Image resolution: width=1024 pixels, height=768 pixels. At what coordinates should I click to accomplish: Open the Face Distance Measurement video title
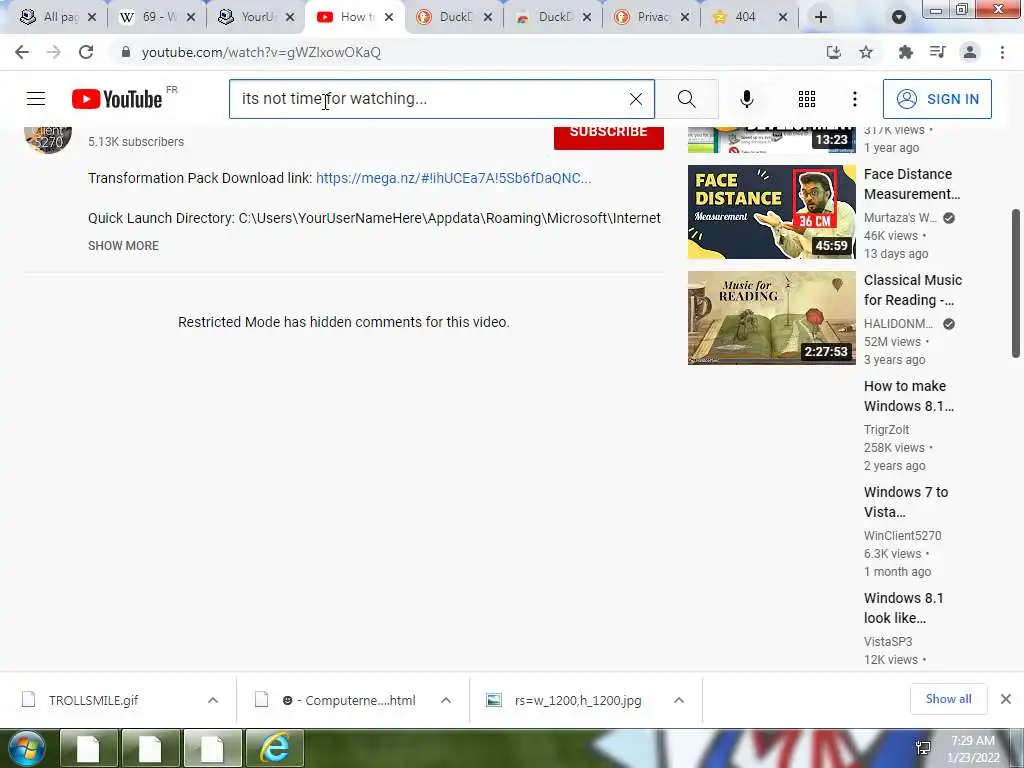pyautogui.click(x=912, y=184)
